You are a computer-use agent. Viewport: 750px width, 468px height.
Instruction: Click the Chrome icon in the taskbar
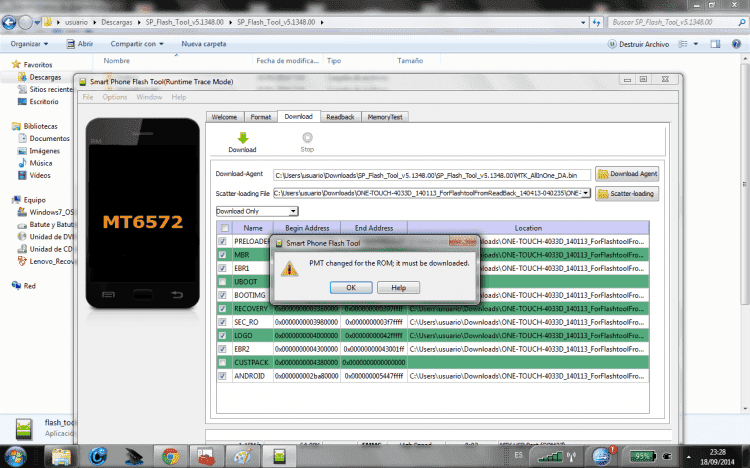[170, 456]
